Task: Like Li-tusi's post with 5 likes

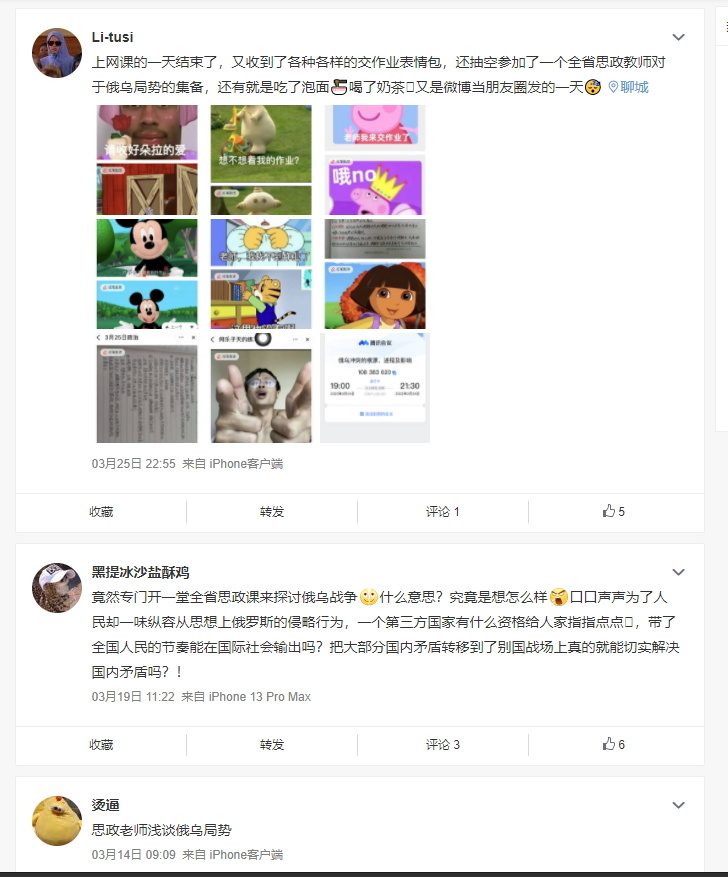Action: click(x=613, y=511)
